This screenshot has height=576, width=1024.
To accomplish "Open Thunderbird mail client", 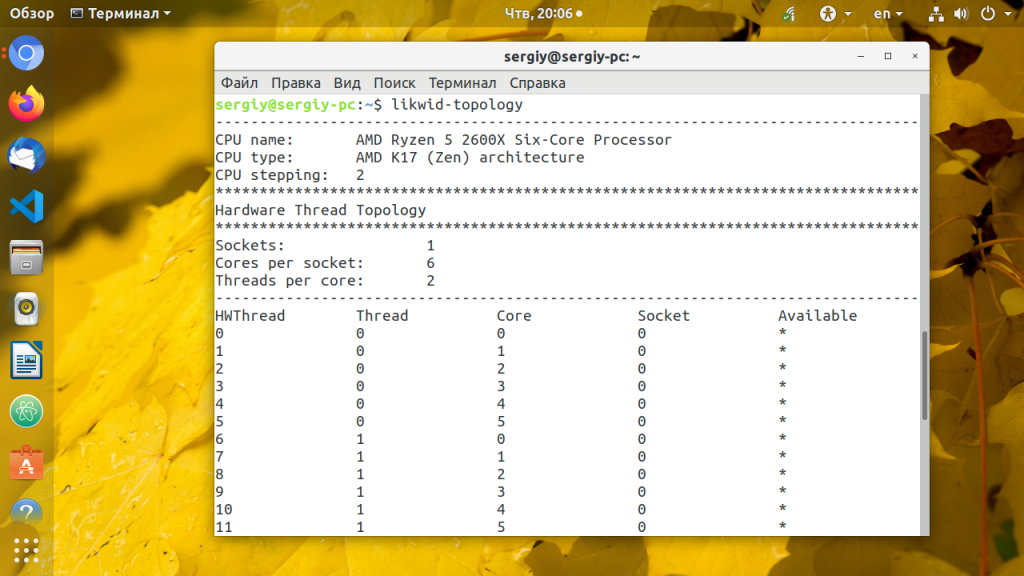I will (27, 155).
